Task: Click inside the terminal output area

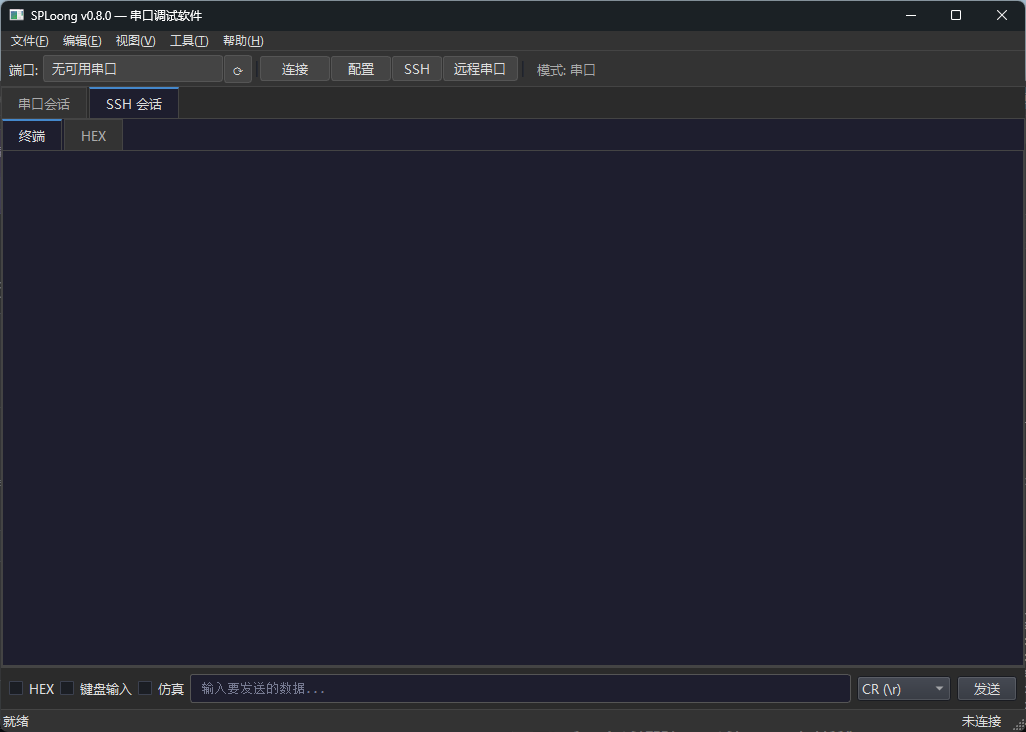Action: pos(513,408)
